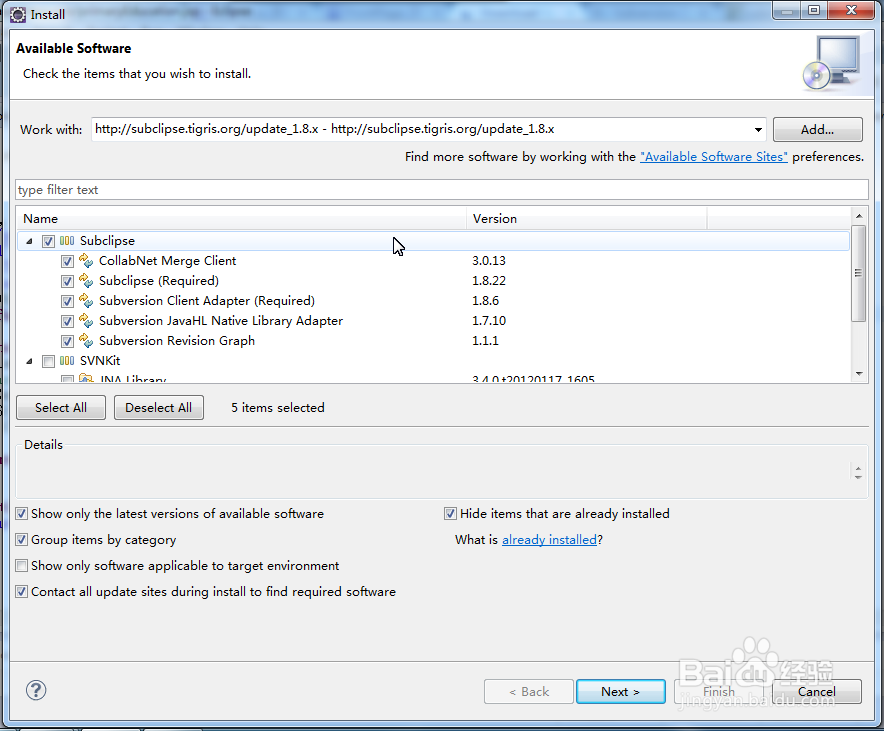Open the already installed link
The width and height of the screenshot is (884, 731).
click(x=549, y=540)
